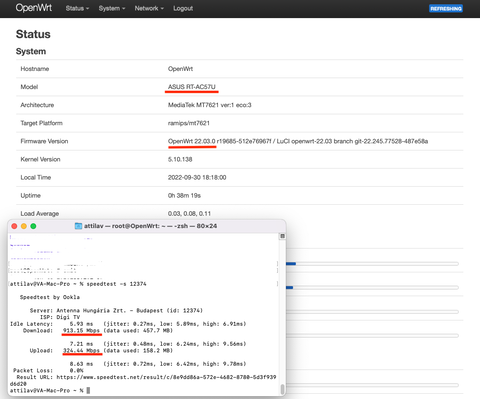Screen dimensions: 480x399
Task: Maximize the terminal with green button
Action: pyautogui.click(x=33, y=226)
